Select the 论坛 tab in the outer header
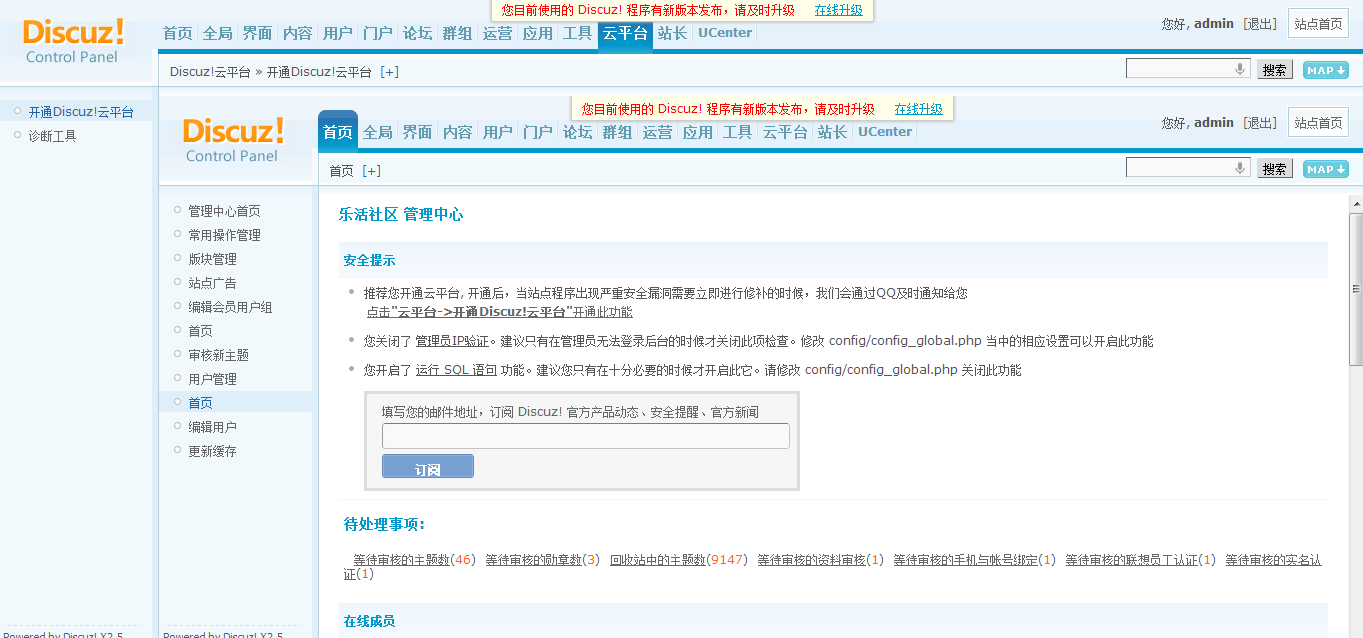The width and height of the screenshot is (1363, 638). pyautogui.click(x=417, y=33)
